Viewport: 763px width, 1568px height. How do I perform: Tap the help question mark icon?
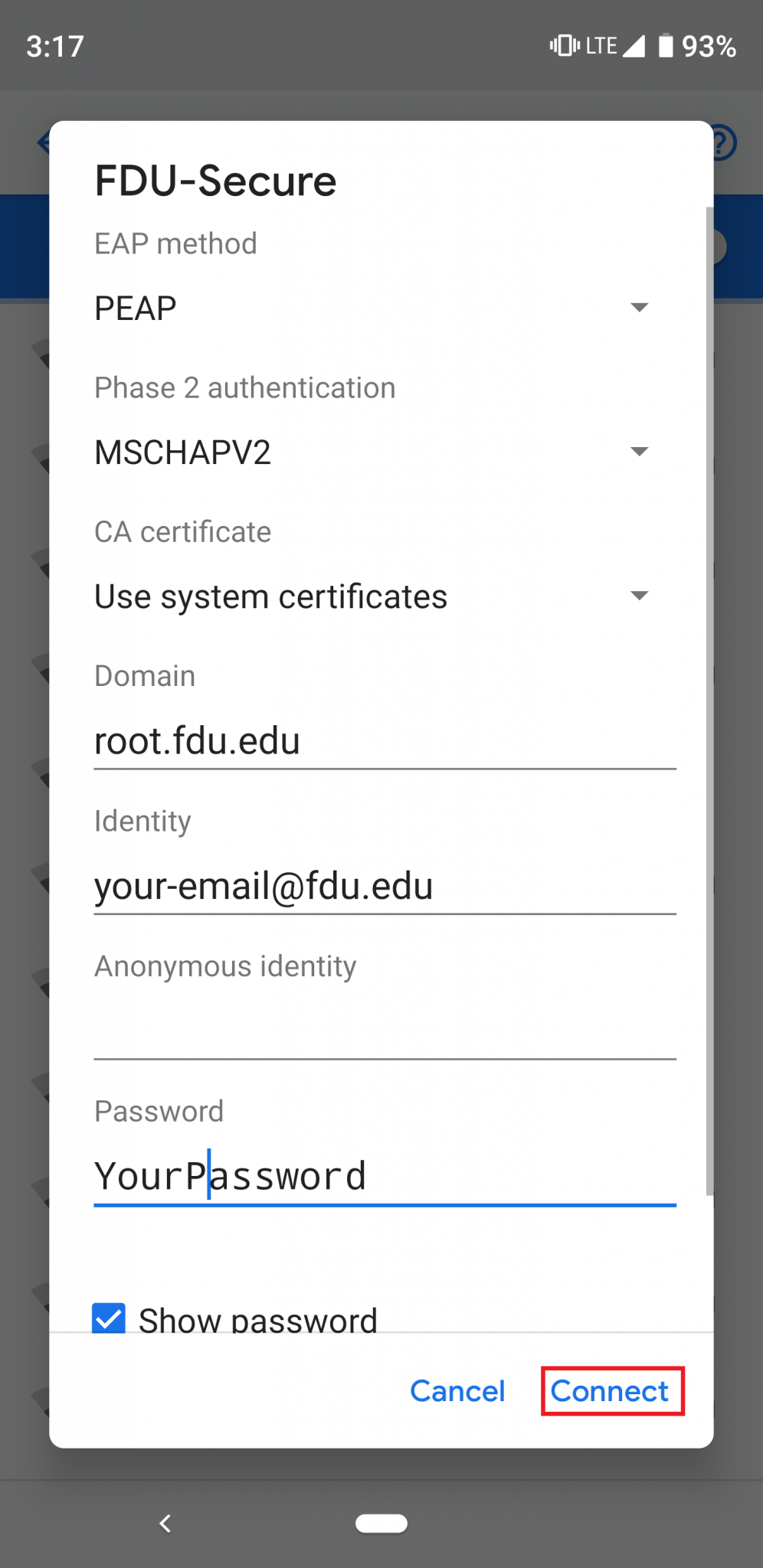724,143
